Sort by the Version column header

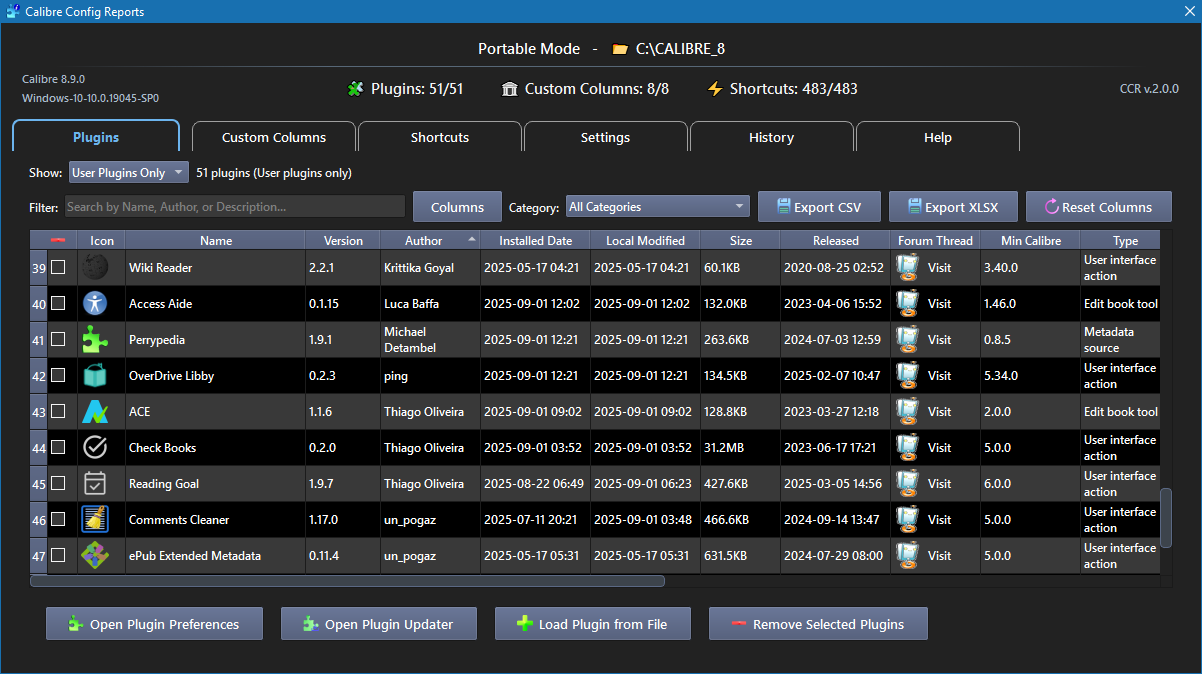(343, 241)
